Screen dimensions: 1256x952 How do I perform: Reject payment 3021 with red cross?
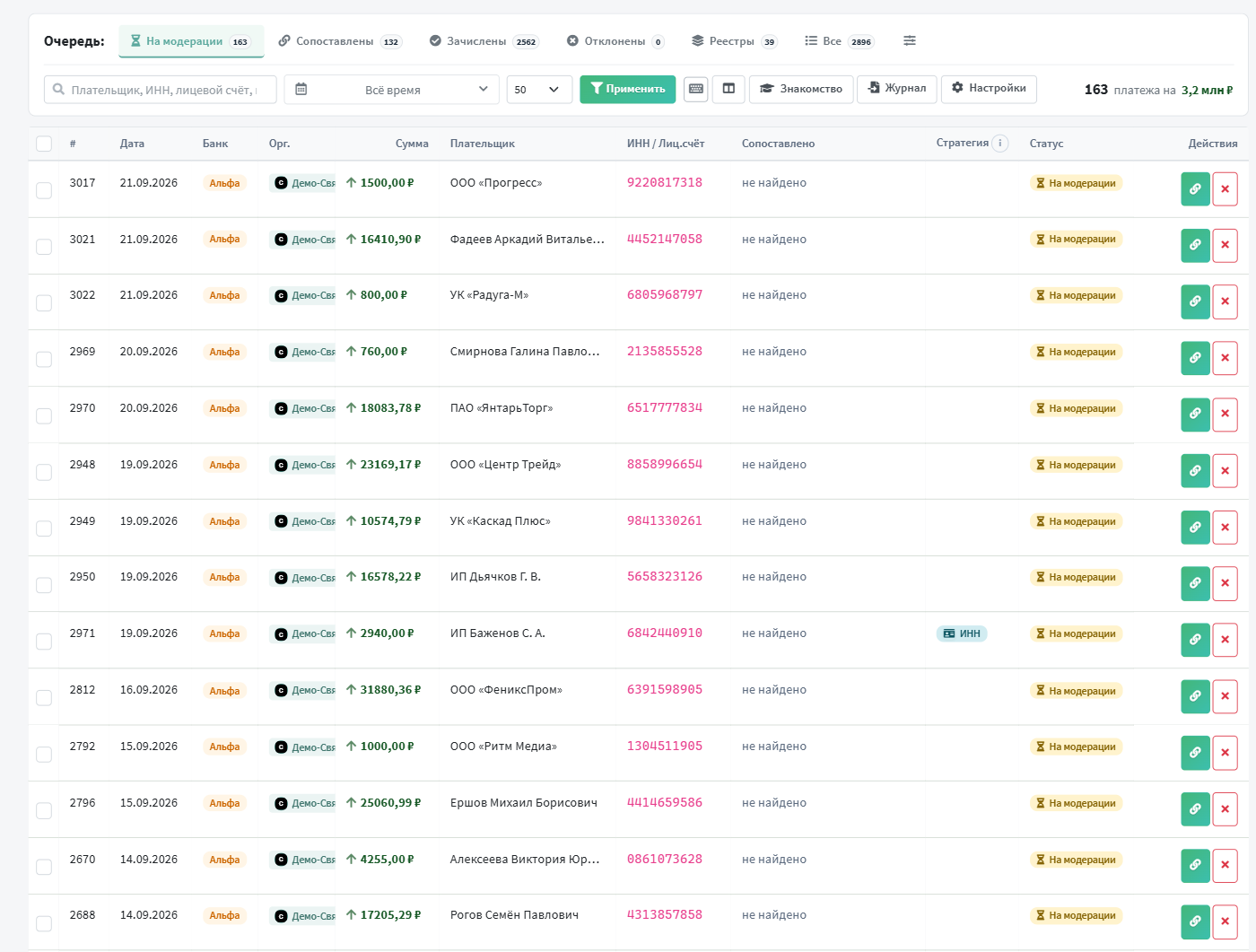pyautogui.click(x=1225, y=246)
